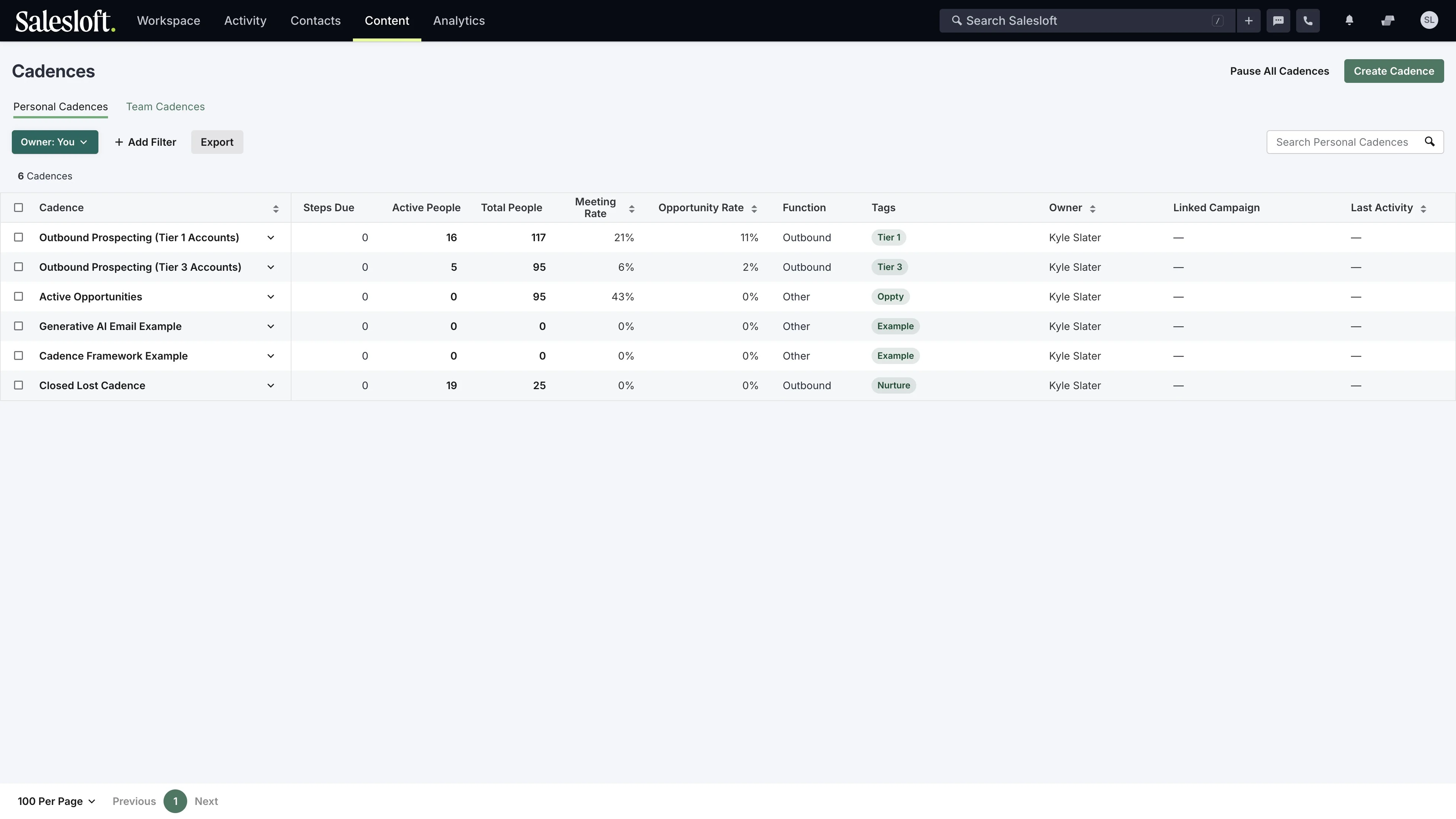Click Pause All Cadences
The image size is (1456, 819).
point(1279,71)
